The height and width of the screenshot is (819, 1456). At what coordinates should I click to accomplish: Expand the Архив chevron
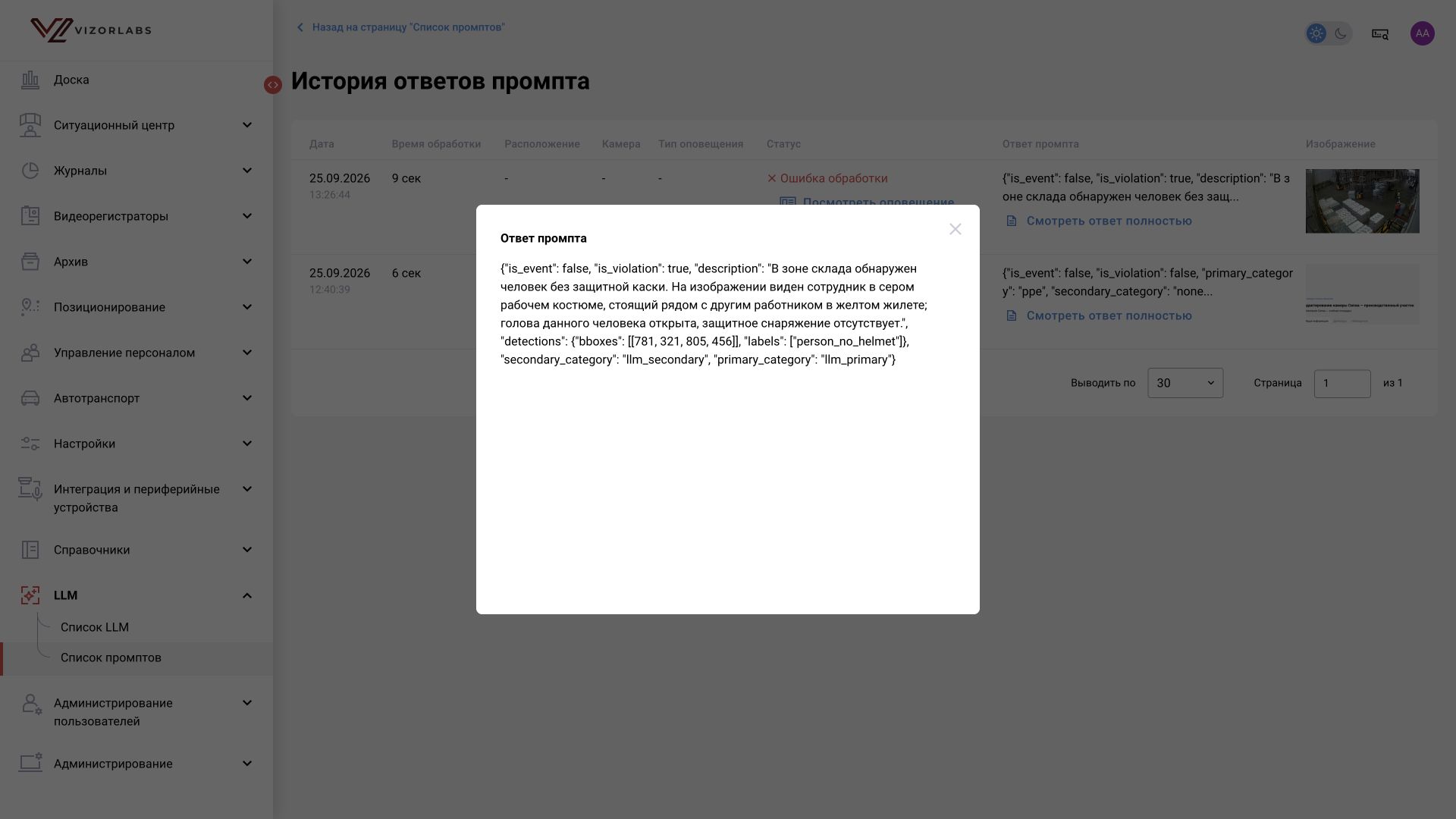pos(247,262)
